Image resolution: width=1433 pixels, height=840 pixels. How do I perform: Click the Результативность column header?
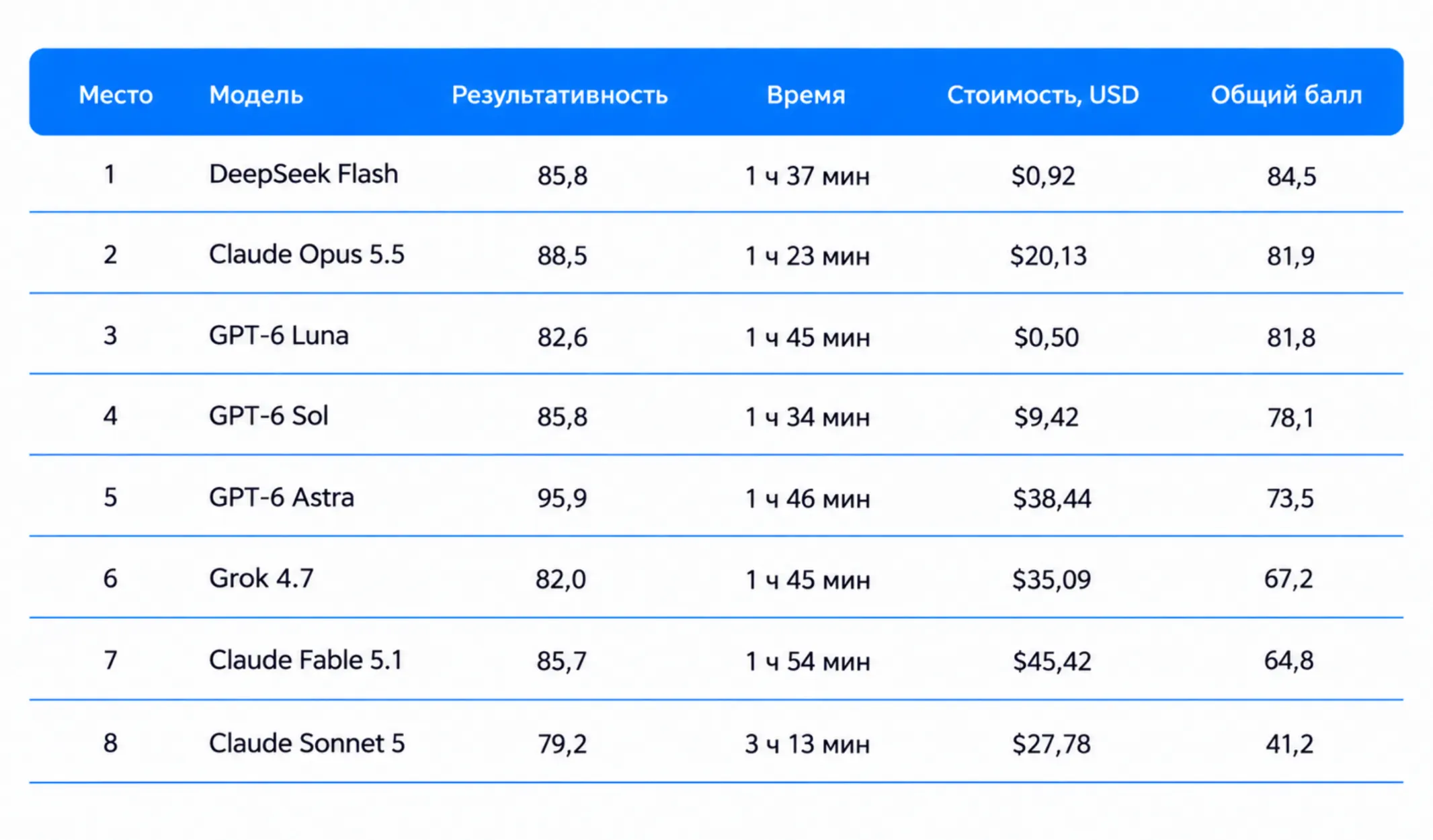click(559, 95)
